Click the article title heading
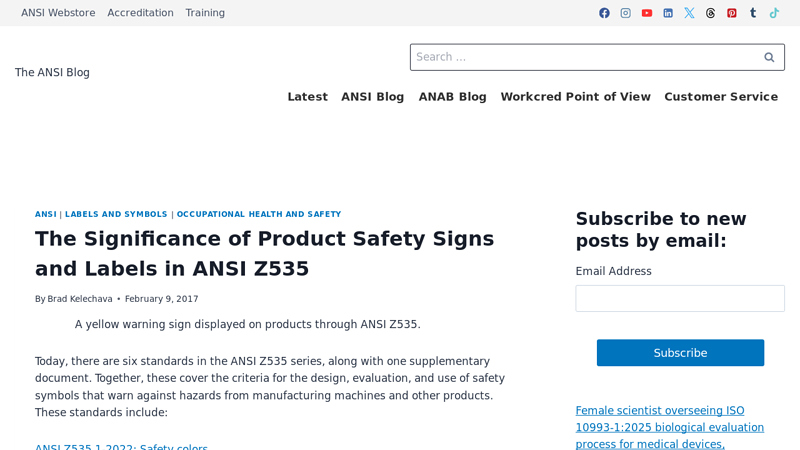Screen dimensions: 800x450 [x=264, y=254]
